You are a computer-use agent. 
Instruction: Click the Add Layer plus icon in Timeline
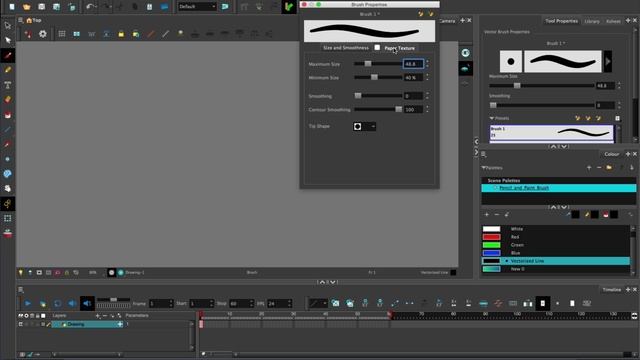tap(98, 316)
